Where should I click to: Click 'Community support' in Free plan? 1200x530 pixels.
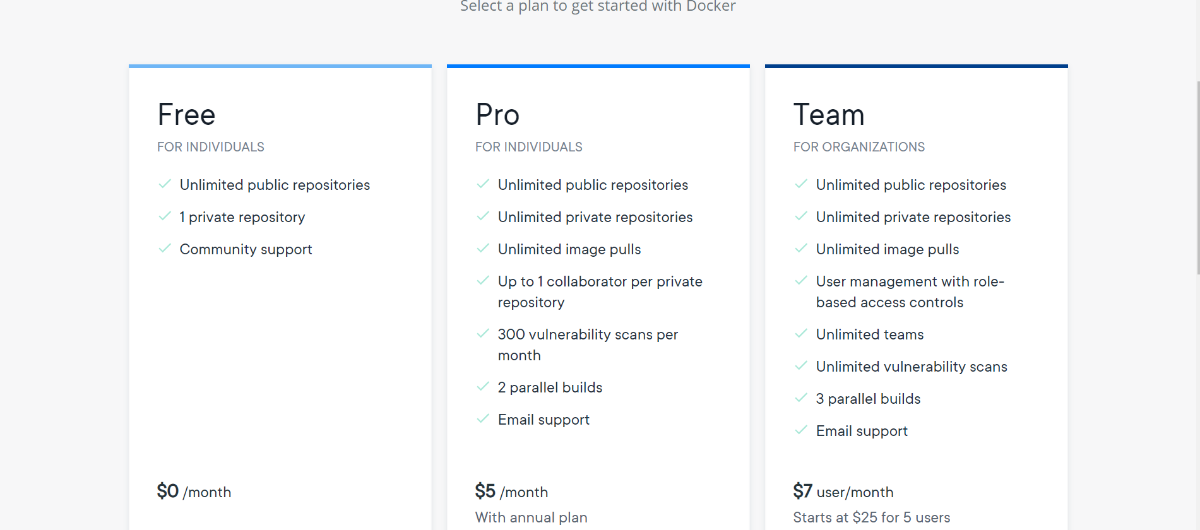(246, 249)
